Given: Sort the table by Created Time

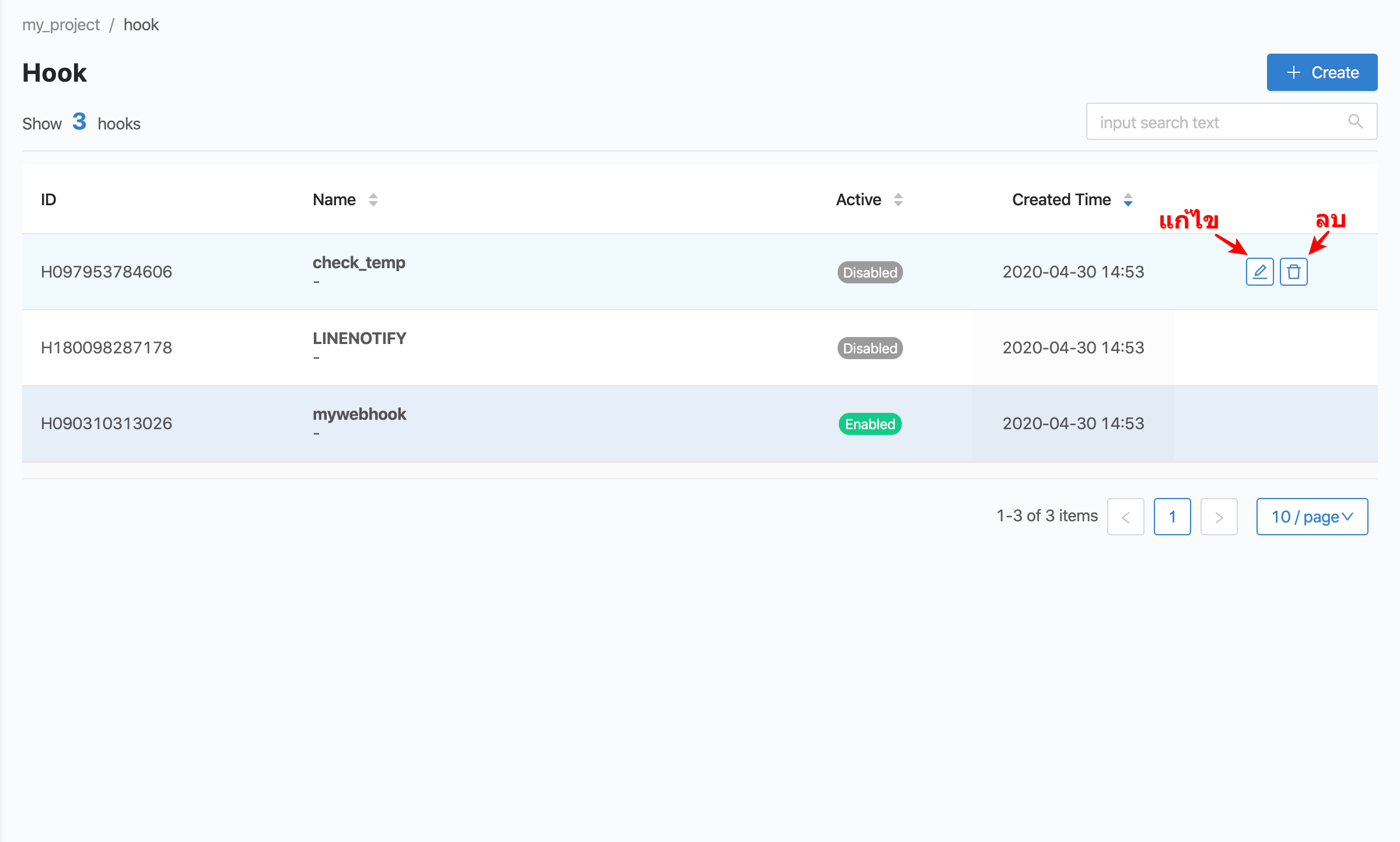Looking at the screenshot, I should [1072, 199].
